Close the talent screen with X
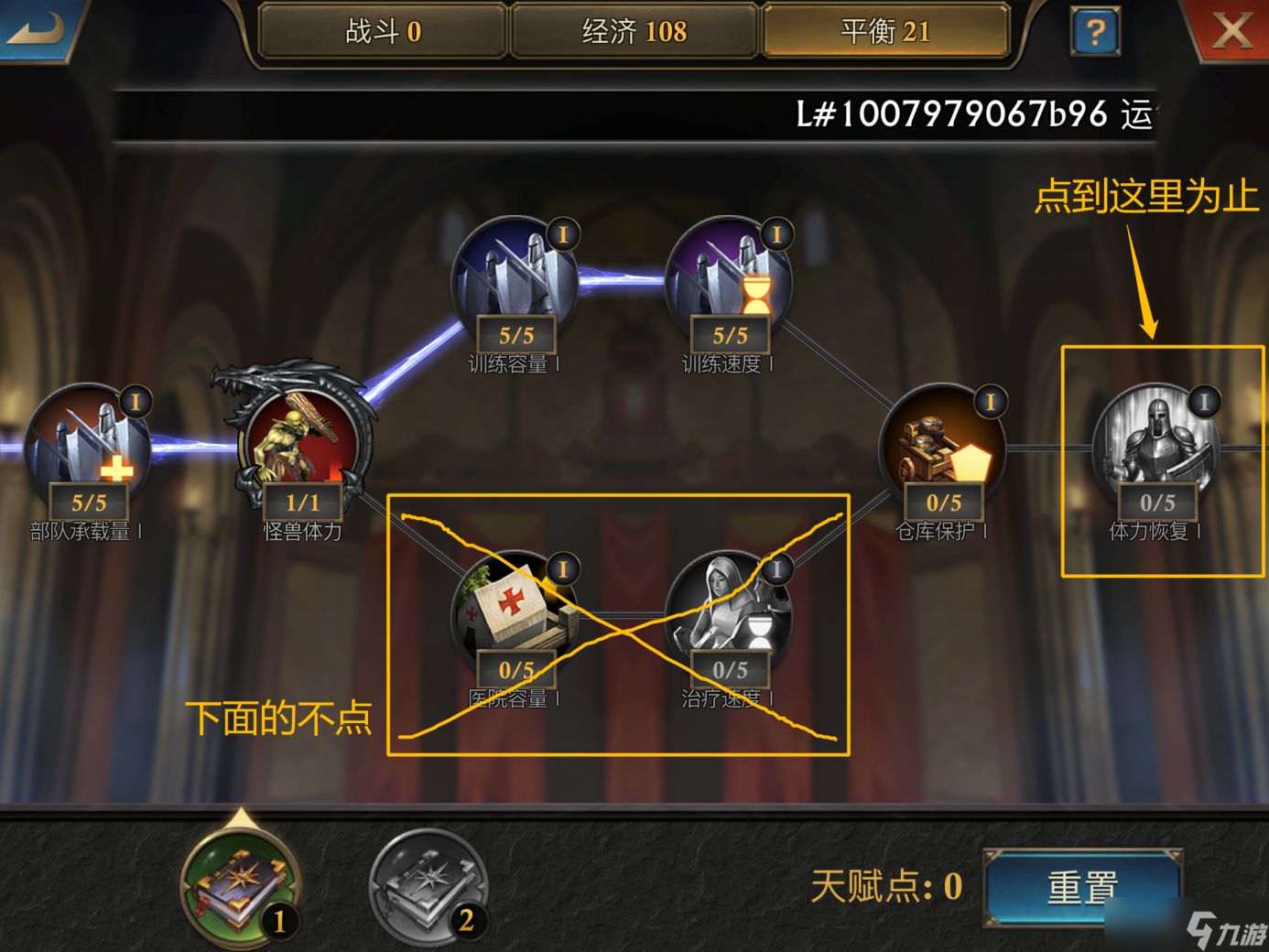1269x952 pixels. click(x=1231, y=29)
